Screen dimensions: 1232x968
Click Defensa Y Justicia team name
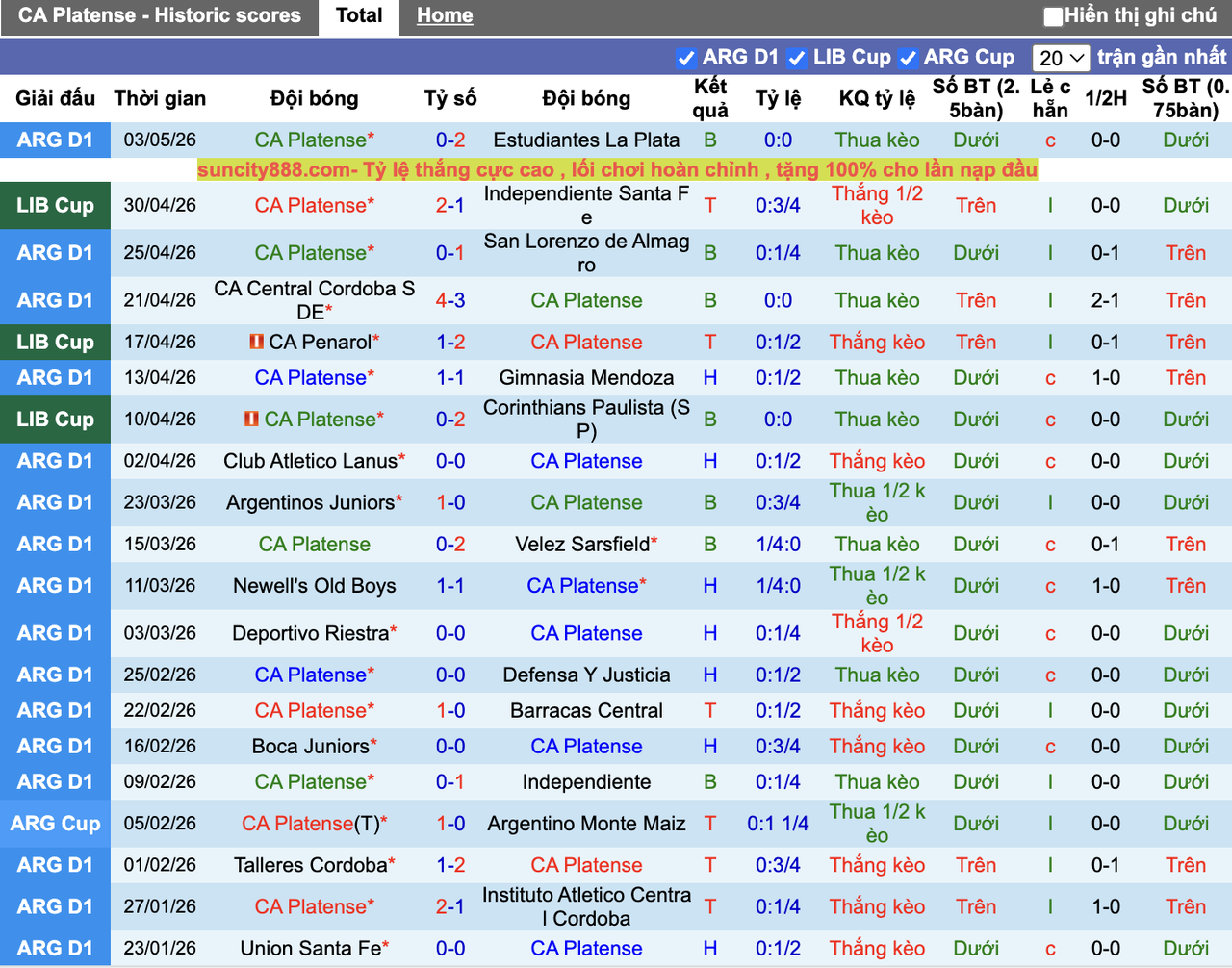pos(586,675)
